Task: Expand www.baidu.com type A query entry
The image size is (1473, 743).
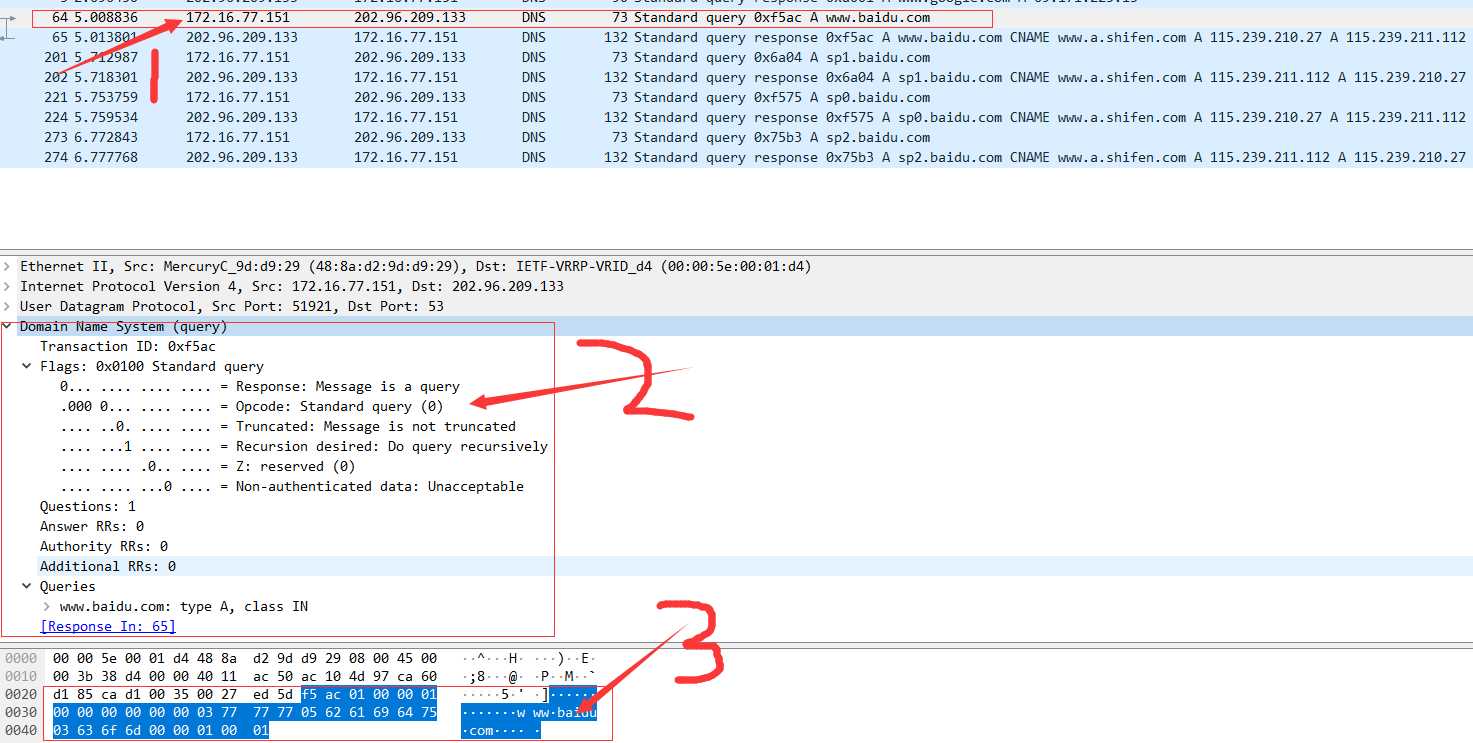Action: 47,606
